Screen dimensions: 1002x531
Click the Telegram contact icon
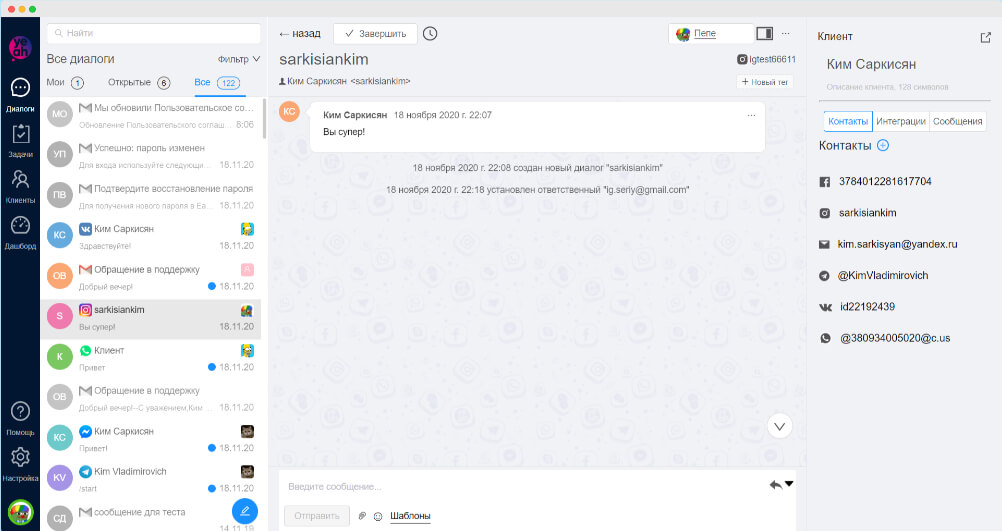(824, 276)
